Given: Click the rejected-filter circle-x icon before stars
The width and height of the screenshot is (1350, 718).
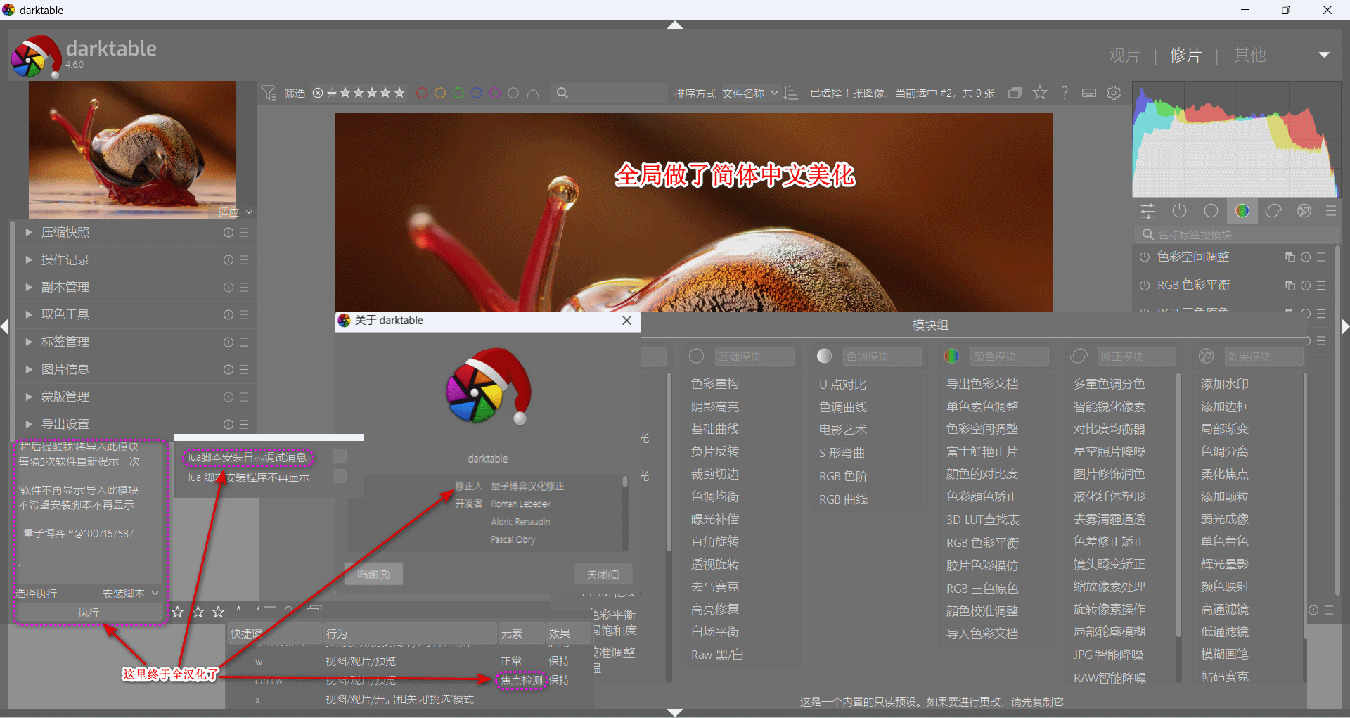Looking at the screenshot, I should (318, 93).
